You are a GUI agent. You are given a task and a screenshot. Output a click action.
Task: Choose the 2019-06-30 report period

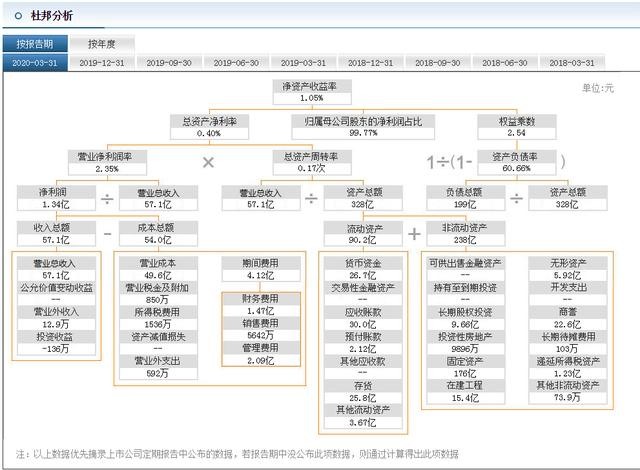(236, 63)
